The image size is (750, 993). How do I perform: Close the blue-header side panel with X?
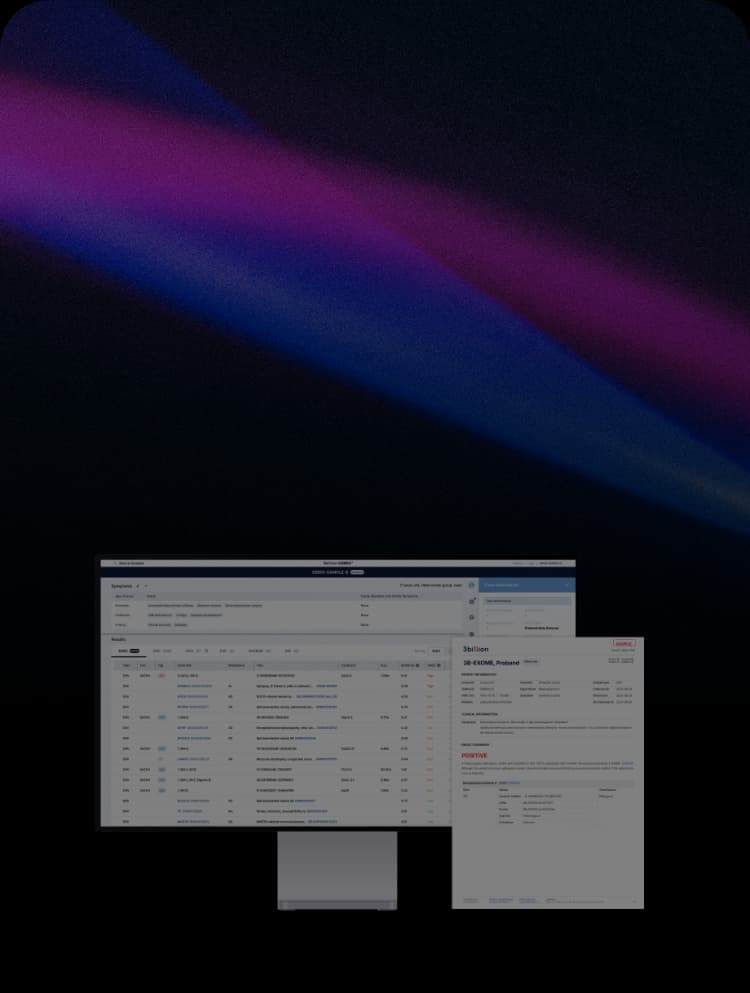coord(567,585)
